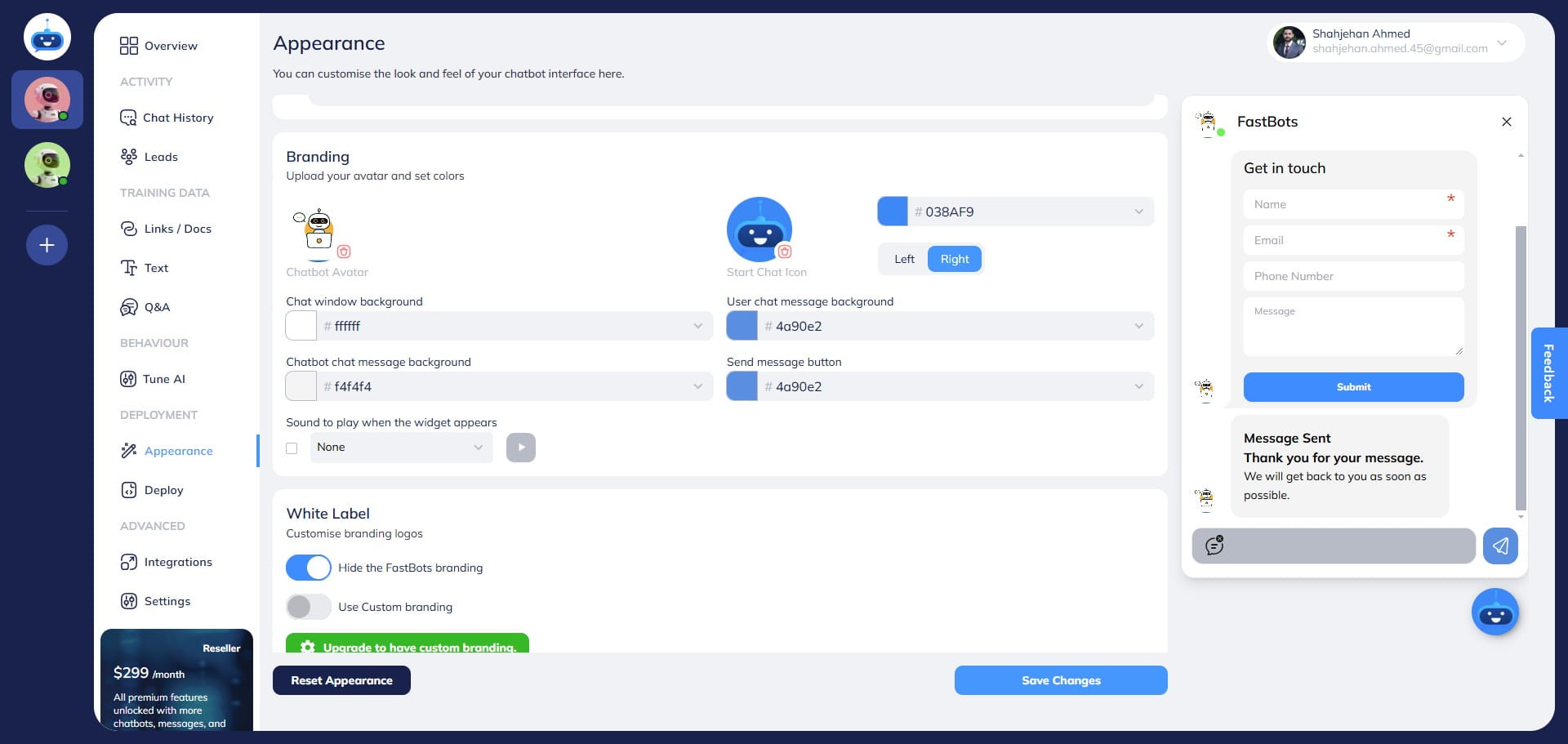This screenshot has width=1568, height=744.
Task: Open Tune AI settings
Action: (163, 379)
